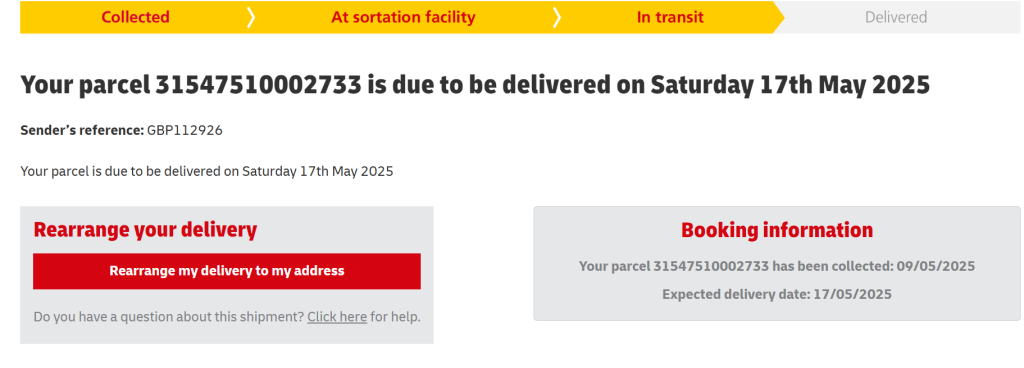This screenshot has height=368, width=1024.
Task: Select the At sortation facility step
Action: pyautogui.click(x=403, y=17)
